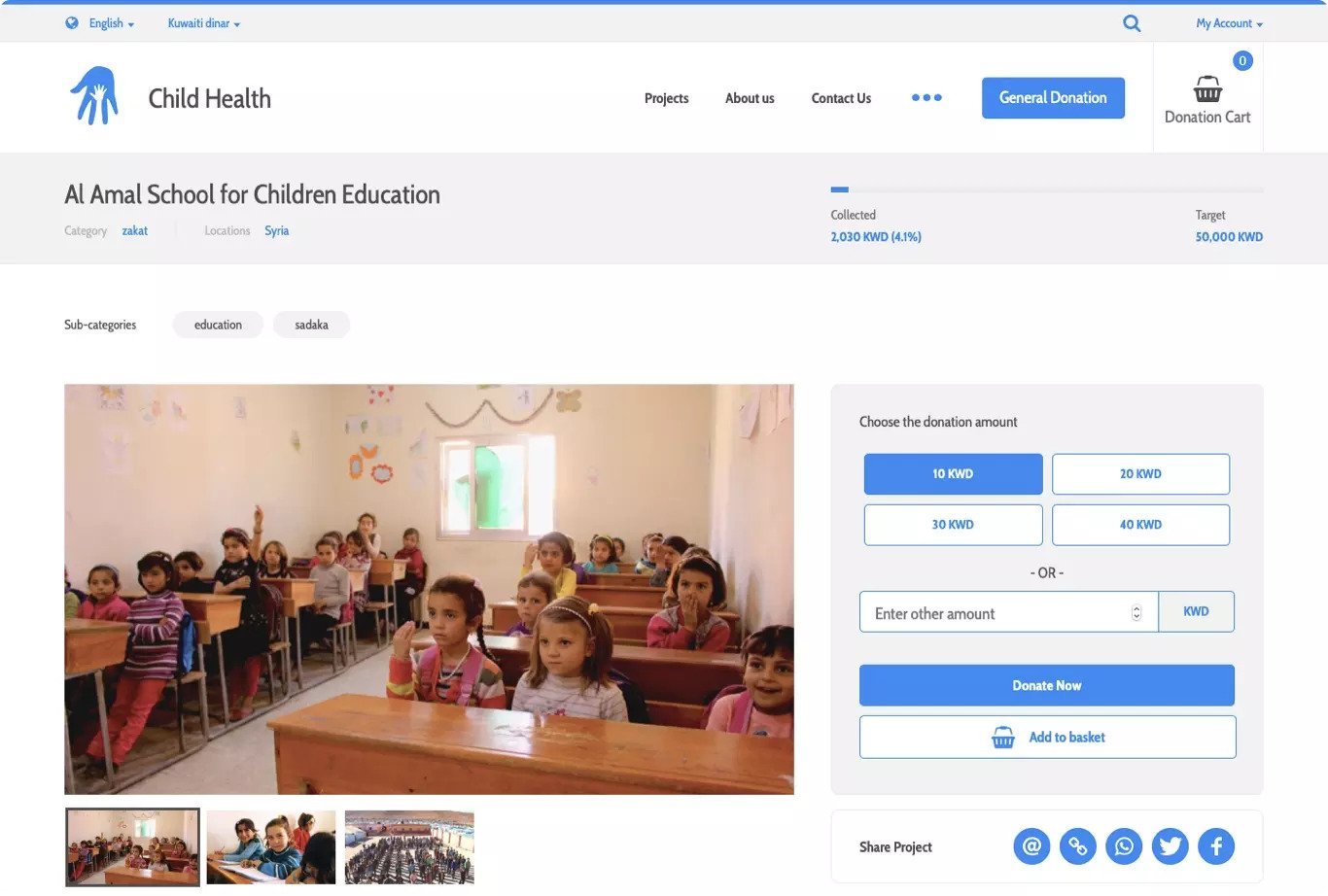Image resolution: width=1328 pixels, height=896 pixels.
Task: Share project on WhatsApp
Action: point(1124,846)
